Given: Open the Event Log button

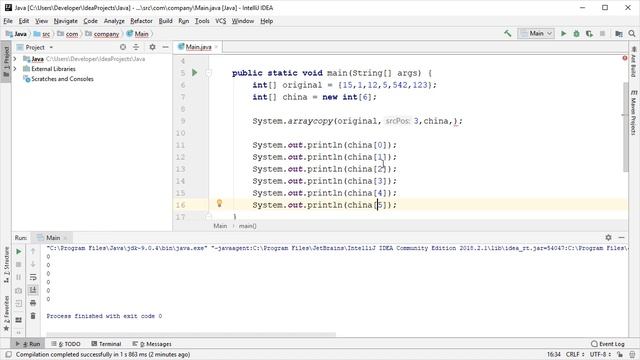Looking at the screenshot, I should pyautogui.click(x=608, y=344).
